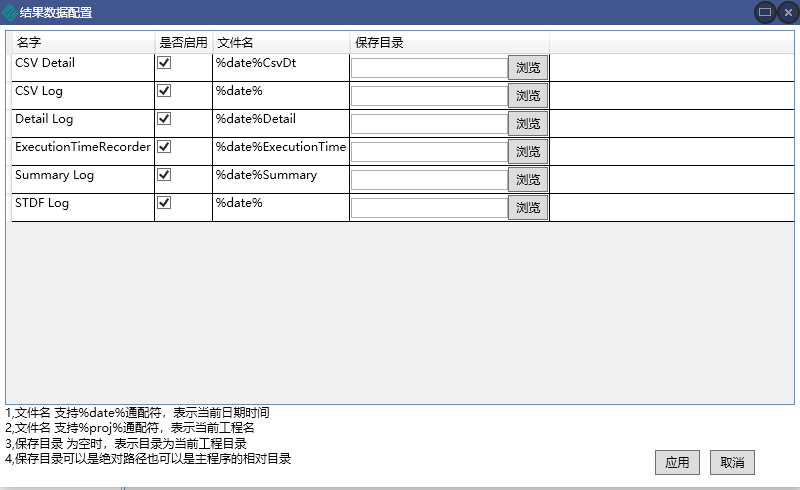This screenshot has height=490, width=800.
Task: Click the 应用 apply button
Action: 677,462
